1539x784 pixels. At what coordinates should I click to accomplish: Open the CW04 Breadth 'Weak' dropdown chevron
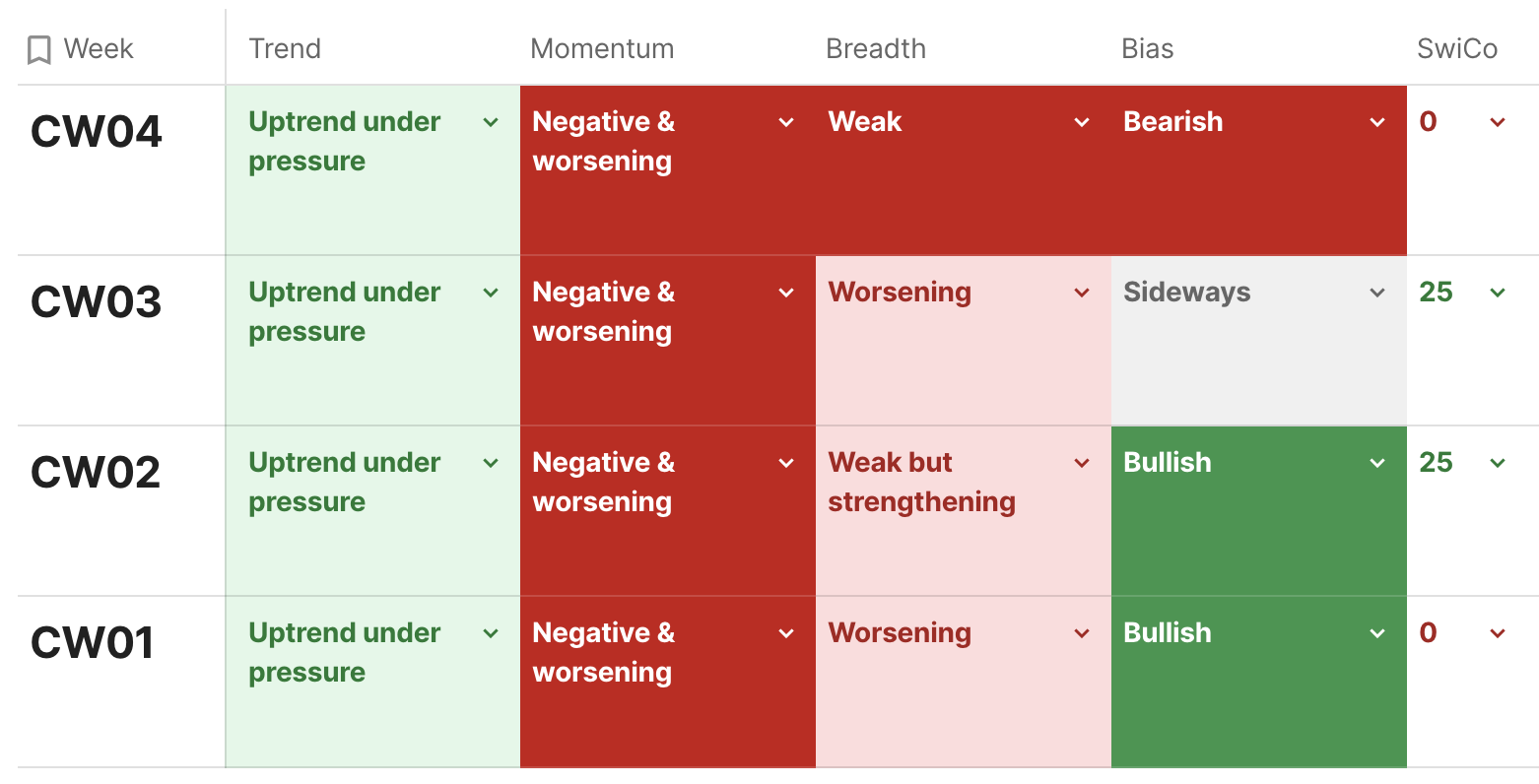click(x=1082, y=122)
